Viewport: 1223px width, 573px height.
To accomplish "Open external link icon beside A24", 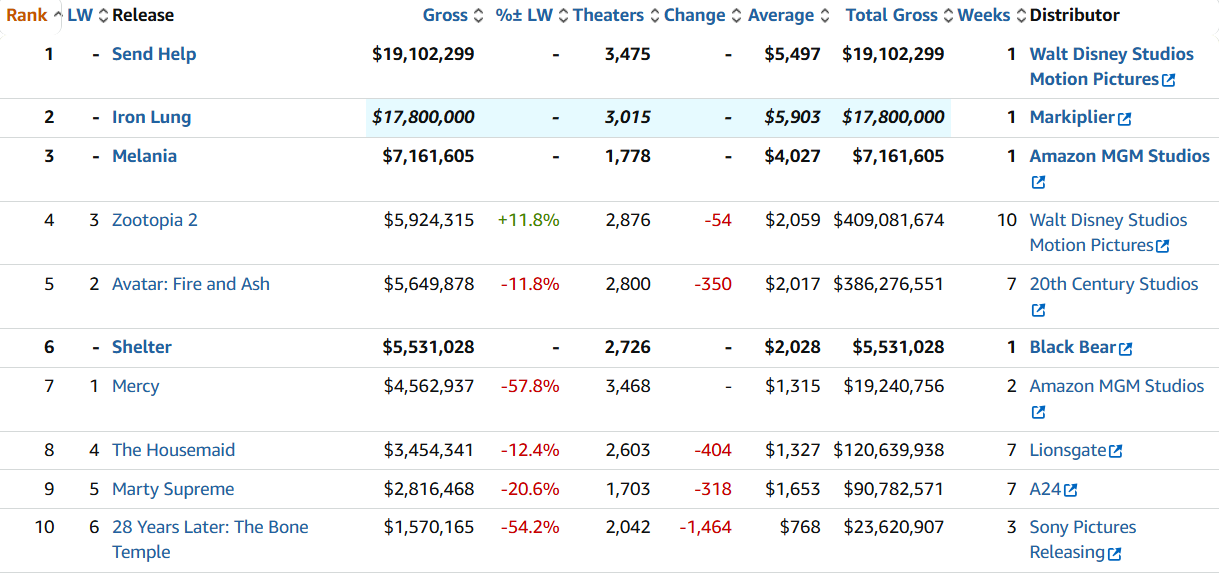I will click(1071, 491).
